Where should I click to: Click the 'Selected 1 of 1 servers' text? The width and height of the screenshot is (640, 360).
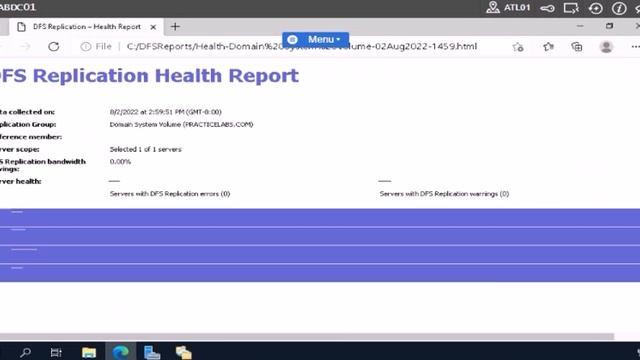tap(145, 149)
